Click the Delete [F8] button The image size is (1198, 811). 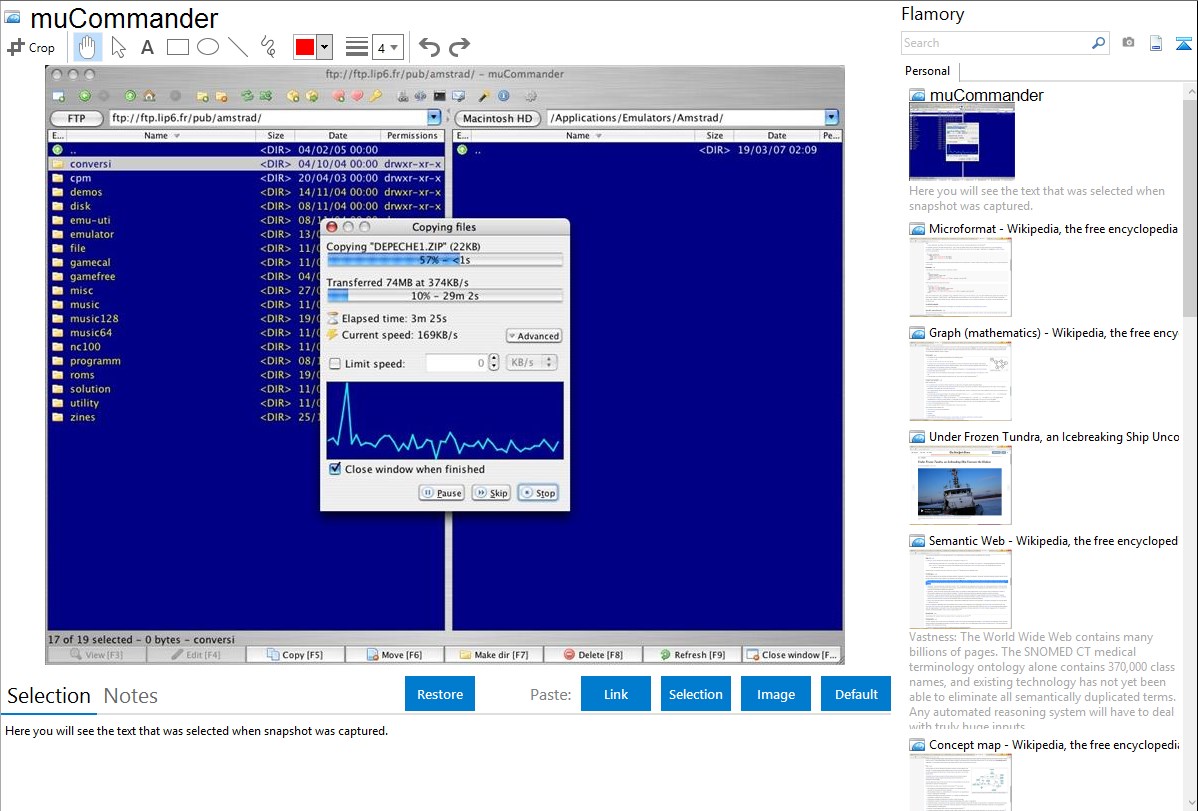pos(593,655)
